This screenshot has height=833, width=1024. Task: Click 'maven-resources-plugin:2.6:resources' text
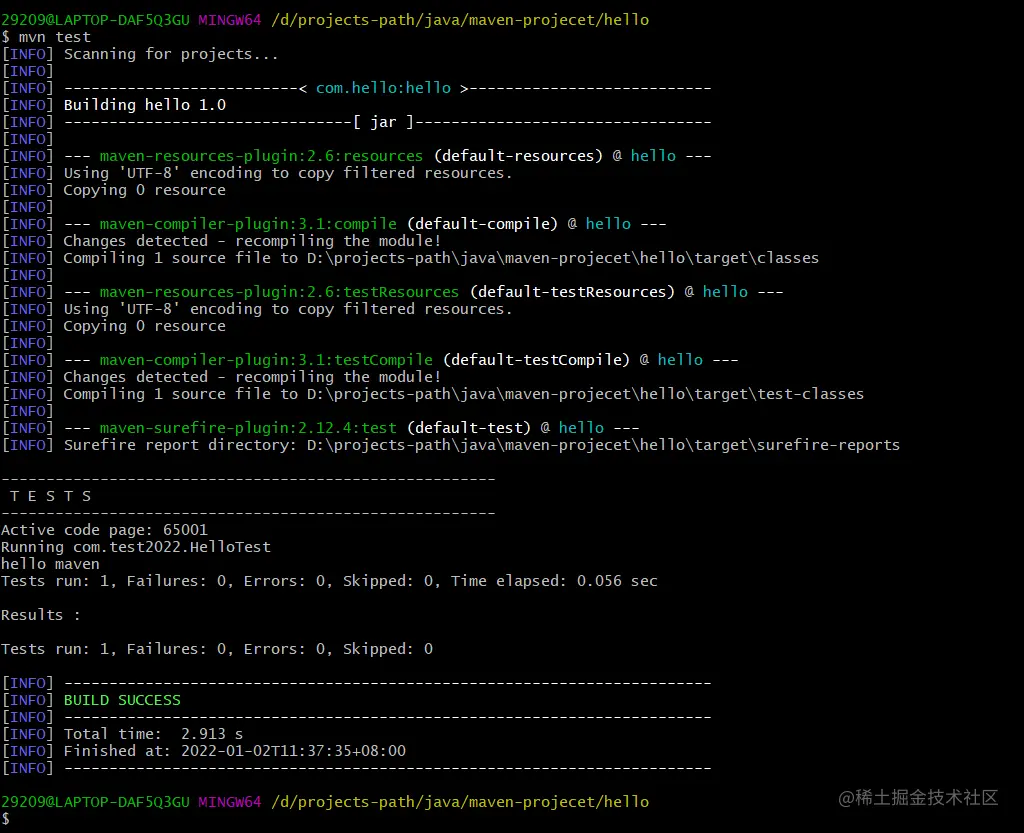point(261,156)
